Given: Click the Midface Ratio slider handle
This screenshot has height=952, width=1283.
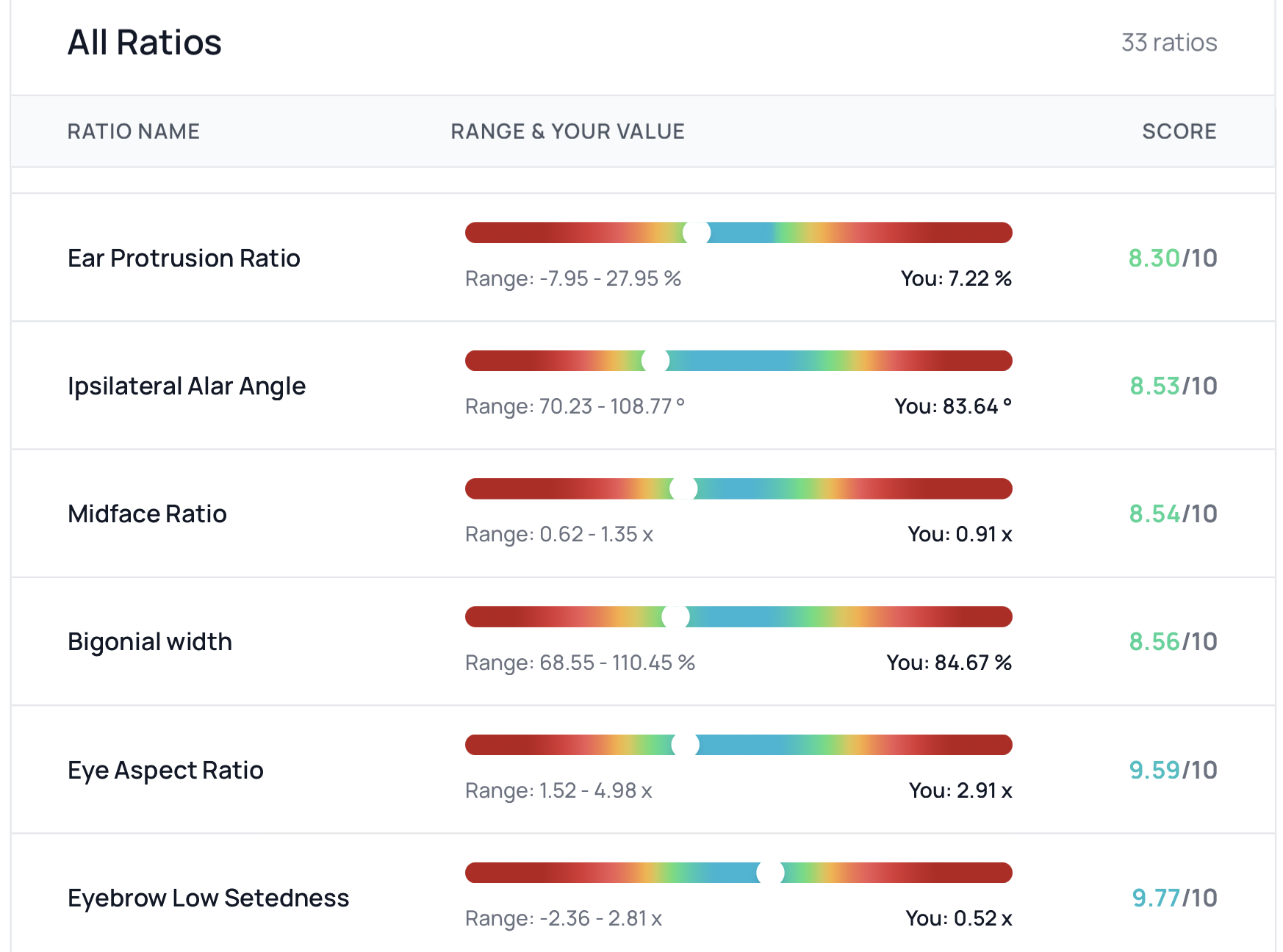Looking at the screenshot, I should 683,488.
